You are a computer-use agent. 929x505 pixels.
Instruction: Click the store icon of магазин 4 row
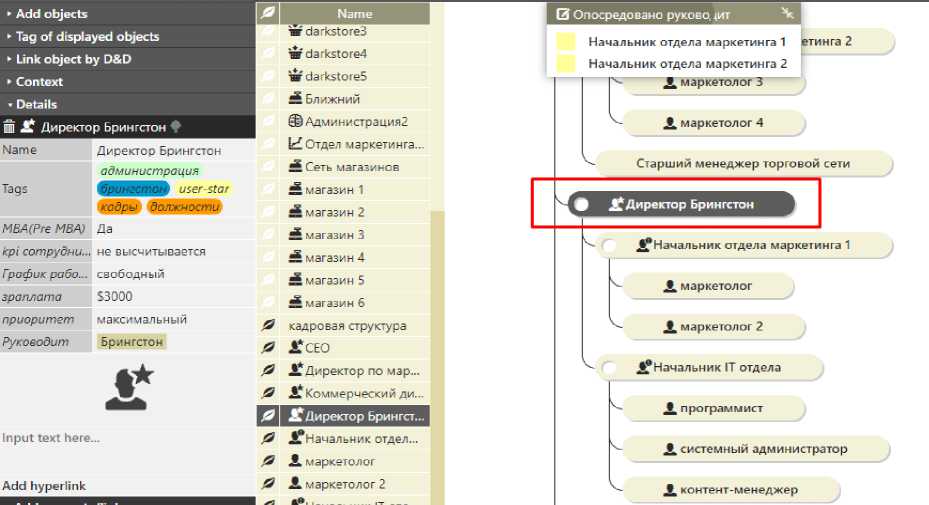point(295,257)
